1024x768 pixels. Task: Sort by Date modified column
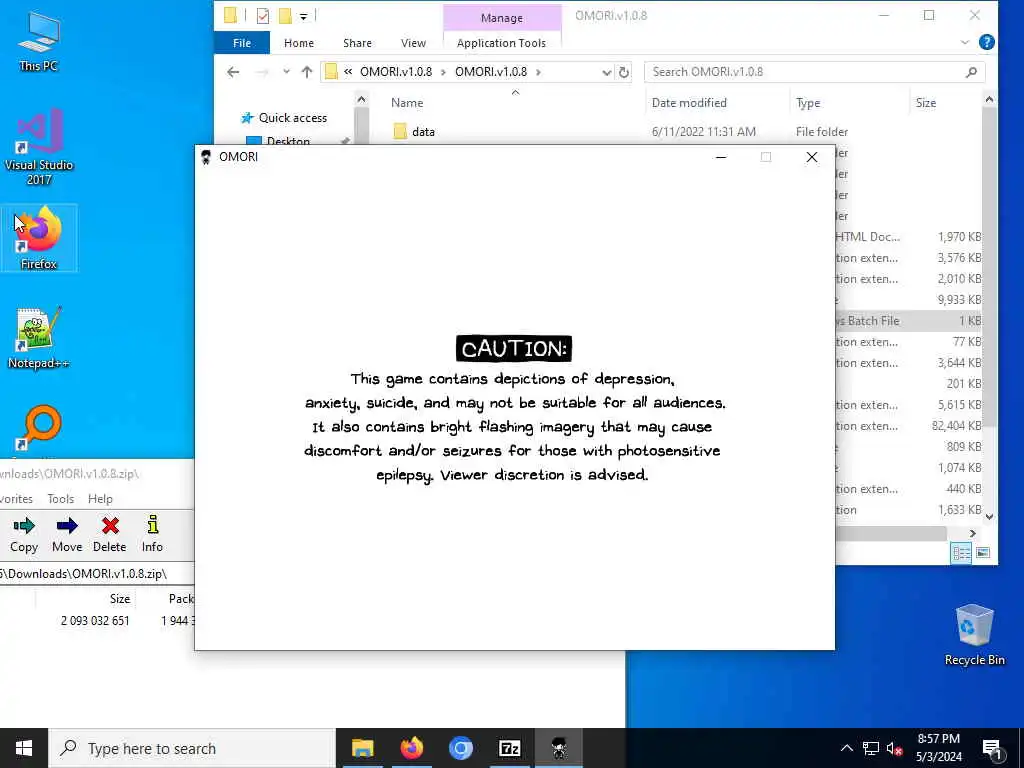[689, 103]
